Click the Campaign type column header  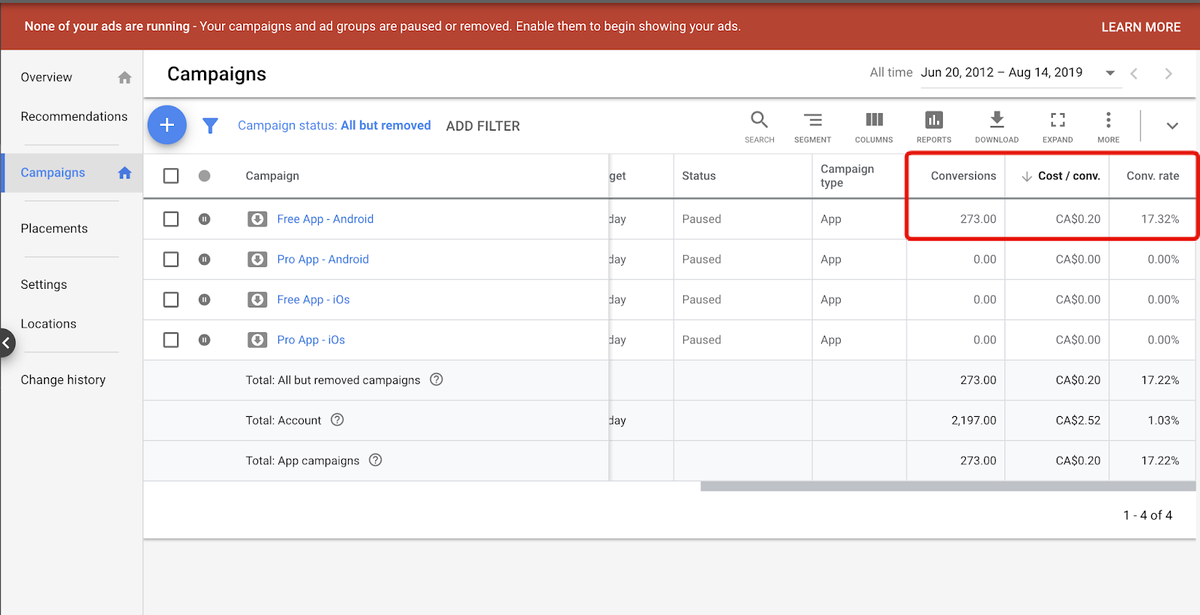(x=847, y=176)
